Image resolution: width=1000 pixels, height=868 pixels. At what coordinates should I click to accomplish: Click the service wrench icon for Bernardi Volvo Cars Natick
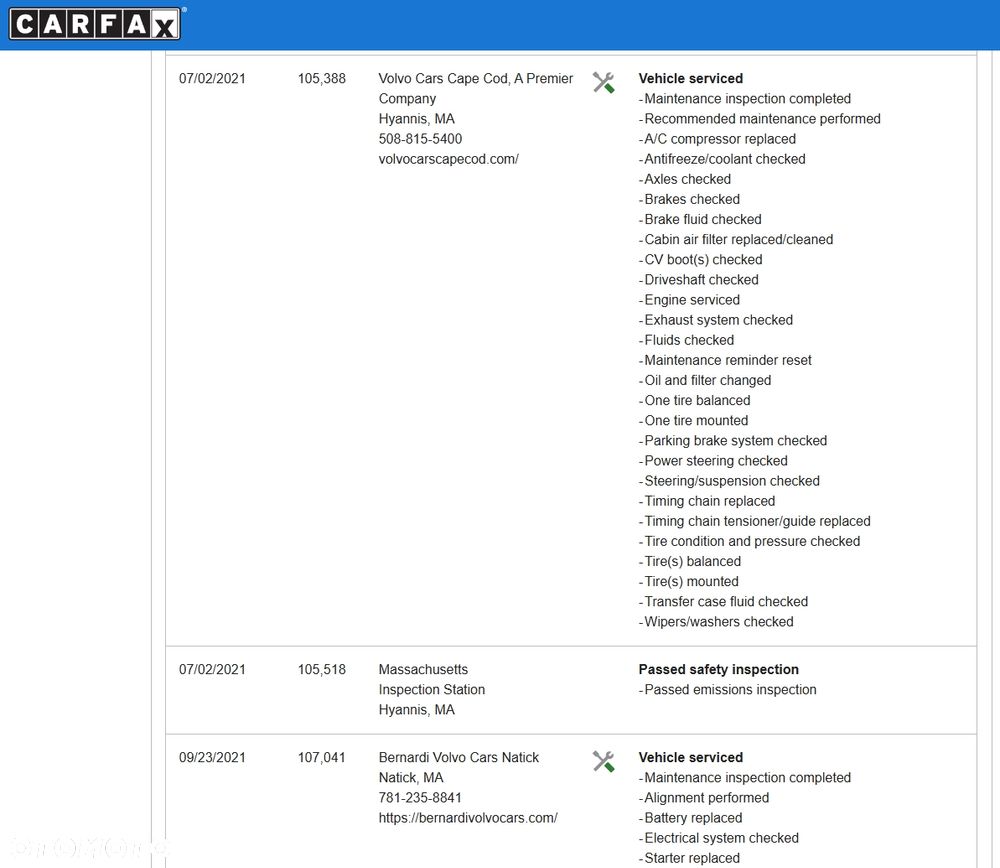(x=603, y=761)
